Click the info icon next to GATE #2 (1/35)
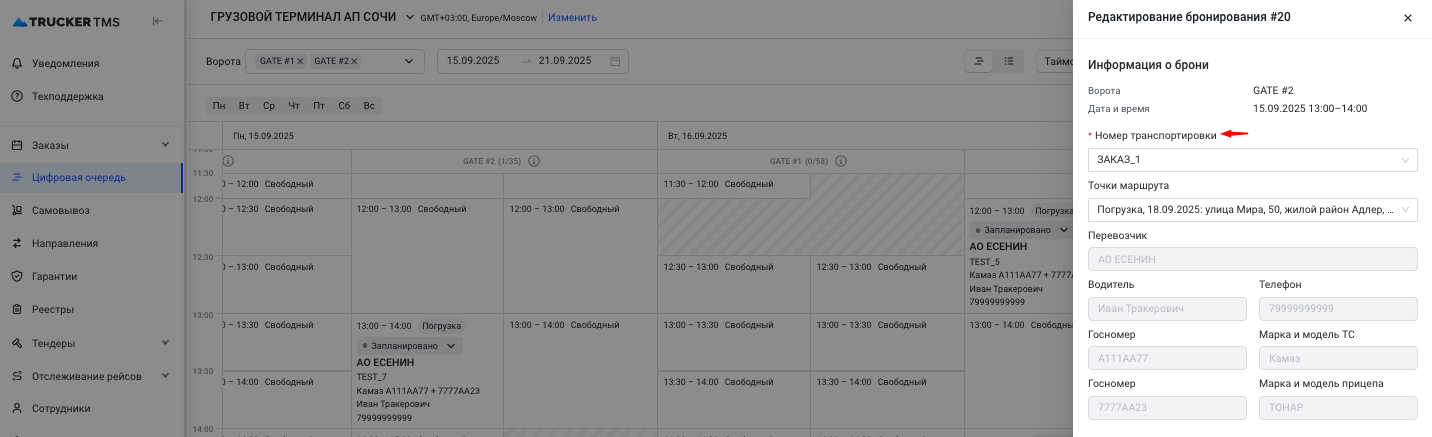This screenshot has width=1432, height=437. point(534,161)
